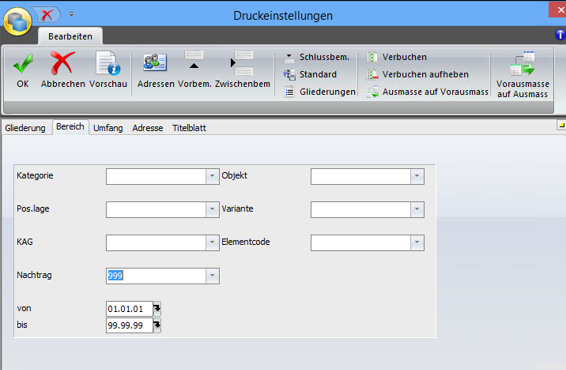Open the Titelblatt tab
The height and width of the screenshot is (370, 566).
tap(189, 128)
